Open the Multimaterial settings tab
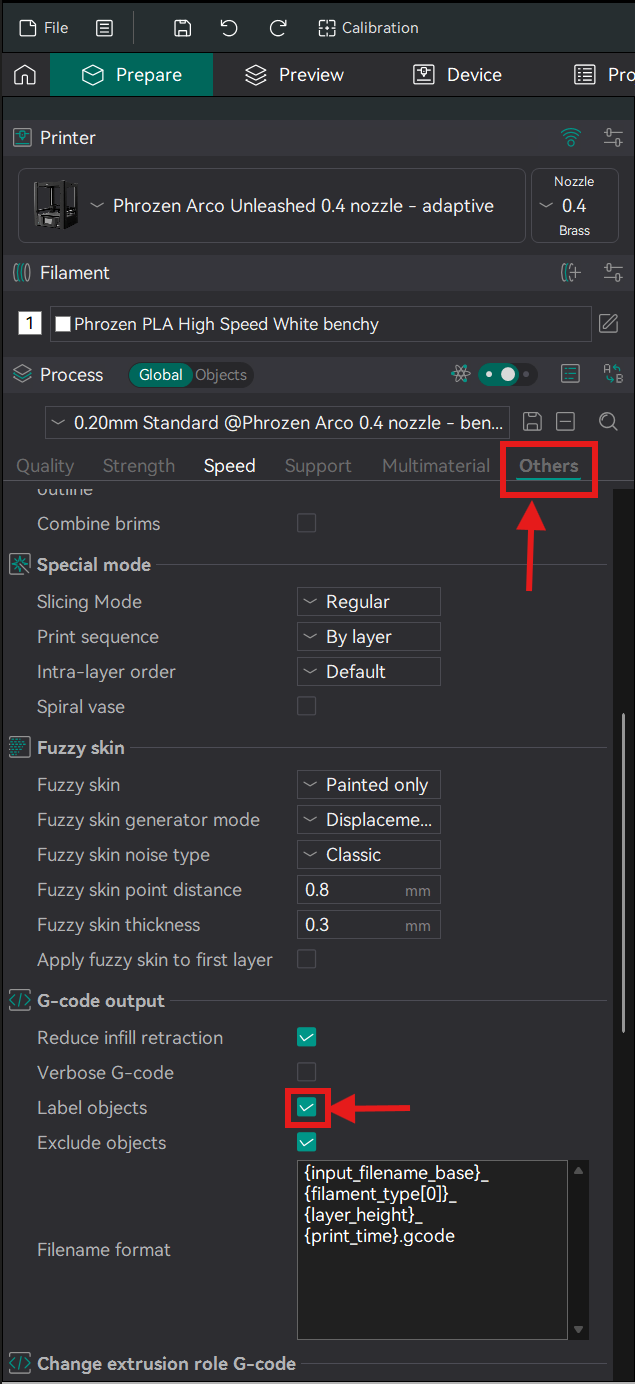 [x=436, y=466]
